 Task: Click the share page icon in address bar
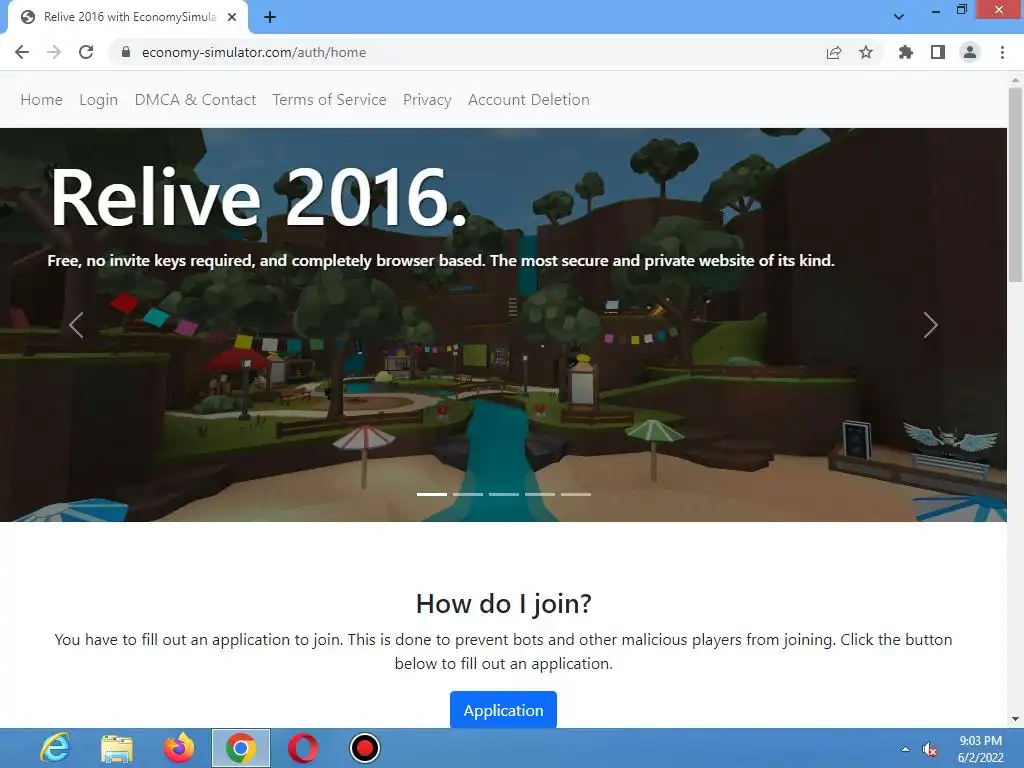pos(834,52)
